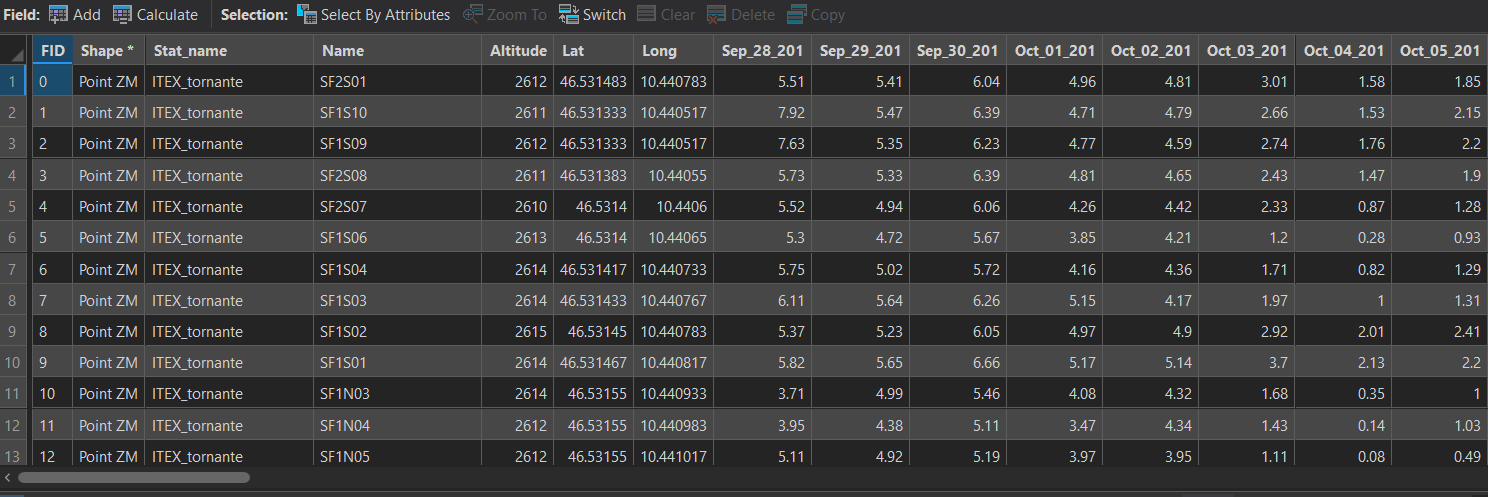Click the FID column header

click(52, 50)
